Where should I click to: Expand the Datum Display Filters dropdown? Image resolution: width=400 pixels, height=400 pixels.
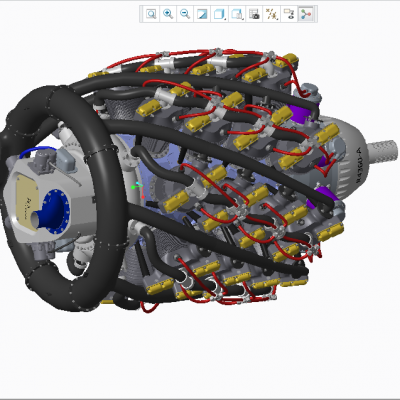[271, 14]
